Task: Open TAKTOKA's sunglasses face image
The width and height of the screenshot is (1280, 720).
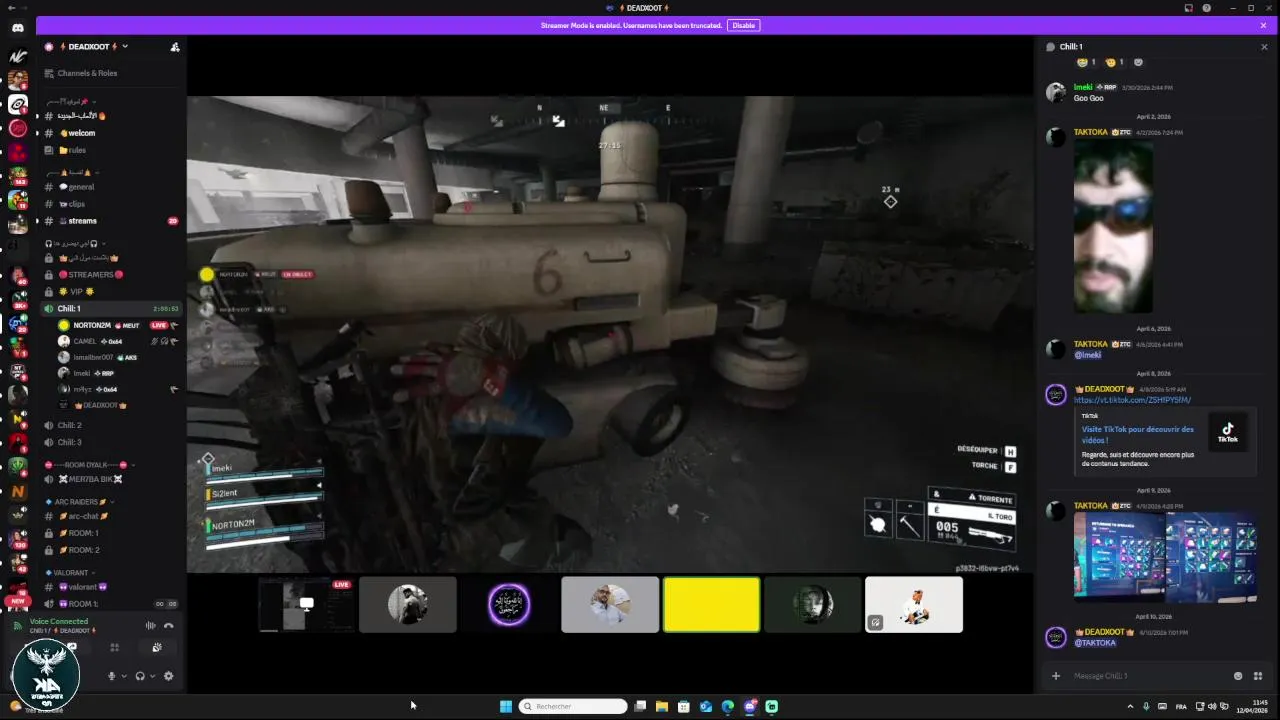Action: 1113,228
